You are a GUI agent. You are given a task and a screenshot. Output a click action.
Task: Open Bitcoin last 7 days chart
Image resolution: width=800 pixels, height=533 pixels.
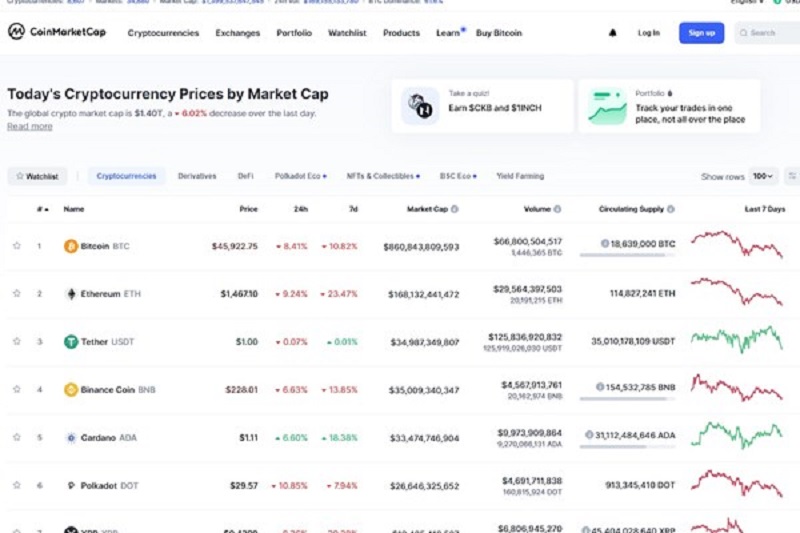[x=737, y=244]
